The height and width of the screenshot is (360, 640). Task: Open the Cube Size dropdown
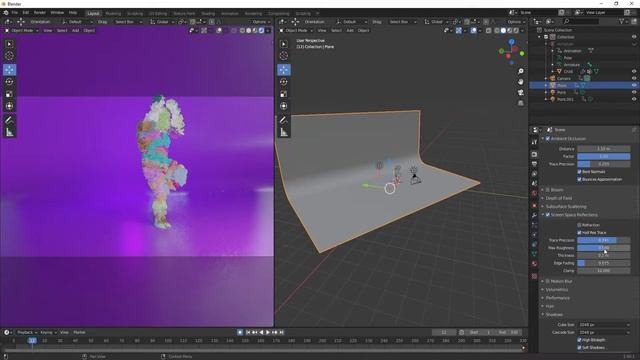(604, 325)
